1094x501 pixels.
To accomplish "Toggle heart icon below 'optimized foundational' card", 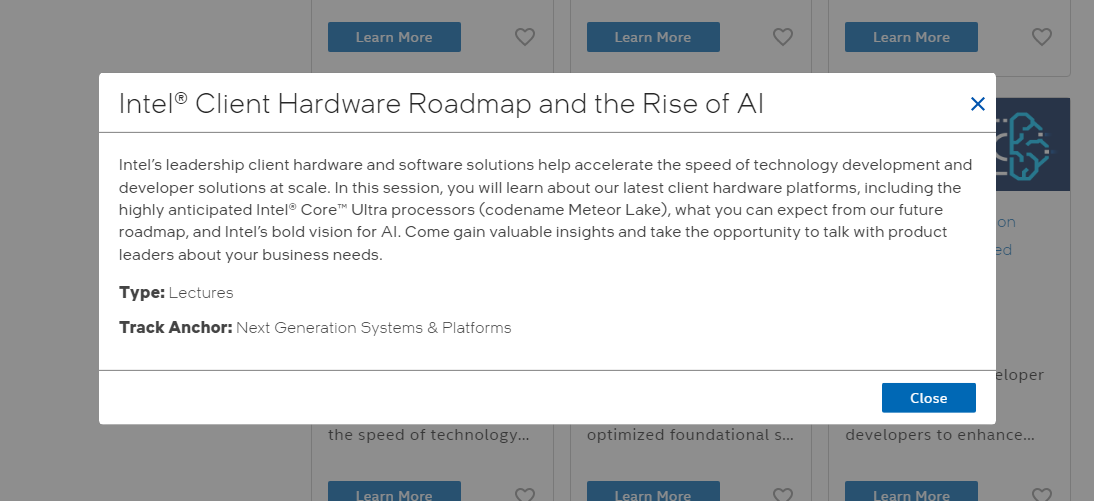I will tap(783, 495).
